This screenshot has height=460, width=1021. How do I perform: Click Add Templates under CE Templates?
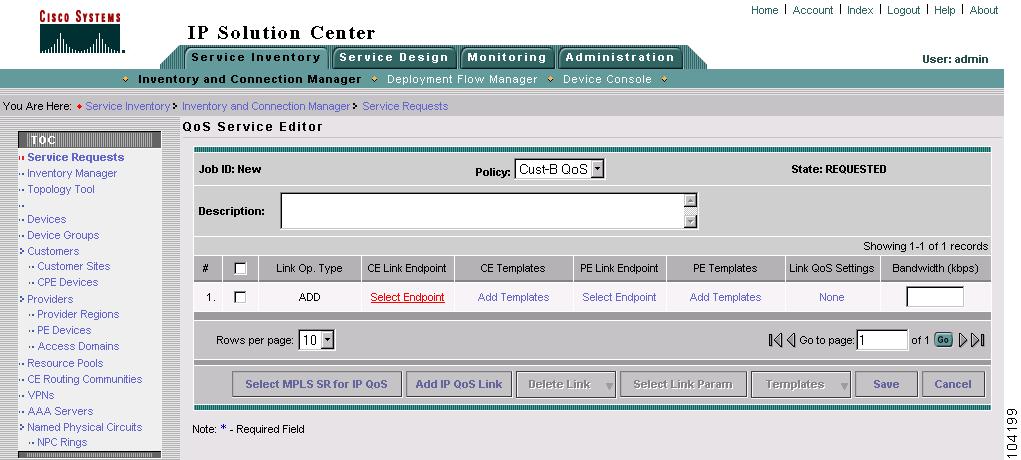(514, 297)
